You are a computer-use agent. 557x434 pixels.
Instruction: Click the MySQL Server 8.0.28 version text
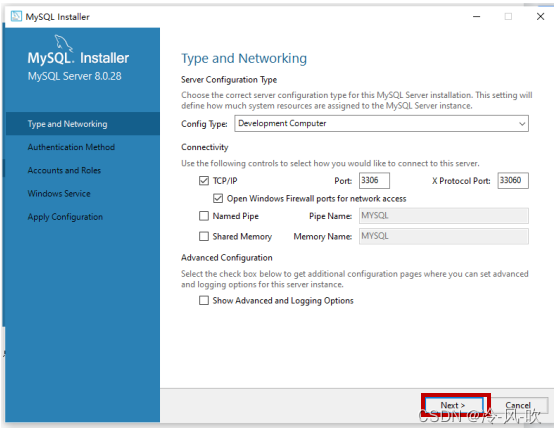click(x=75, y=76)
